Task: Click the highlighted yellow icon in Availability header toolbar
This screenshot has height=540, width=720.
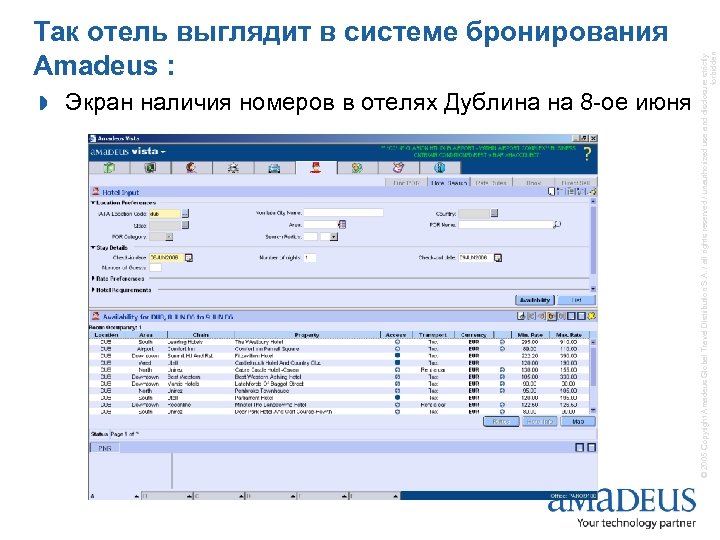Action: (x=551, y=316)
